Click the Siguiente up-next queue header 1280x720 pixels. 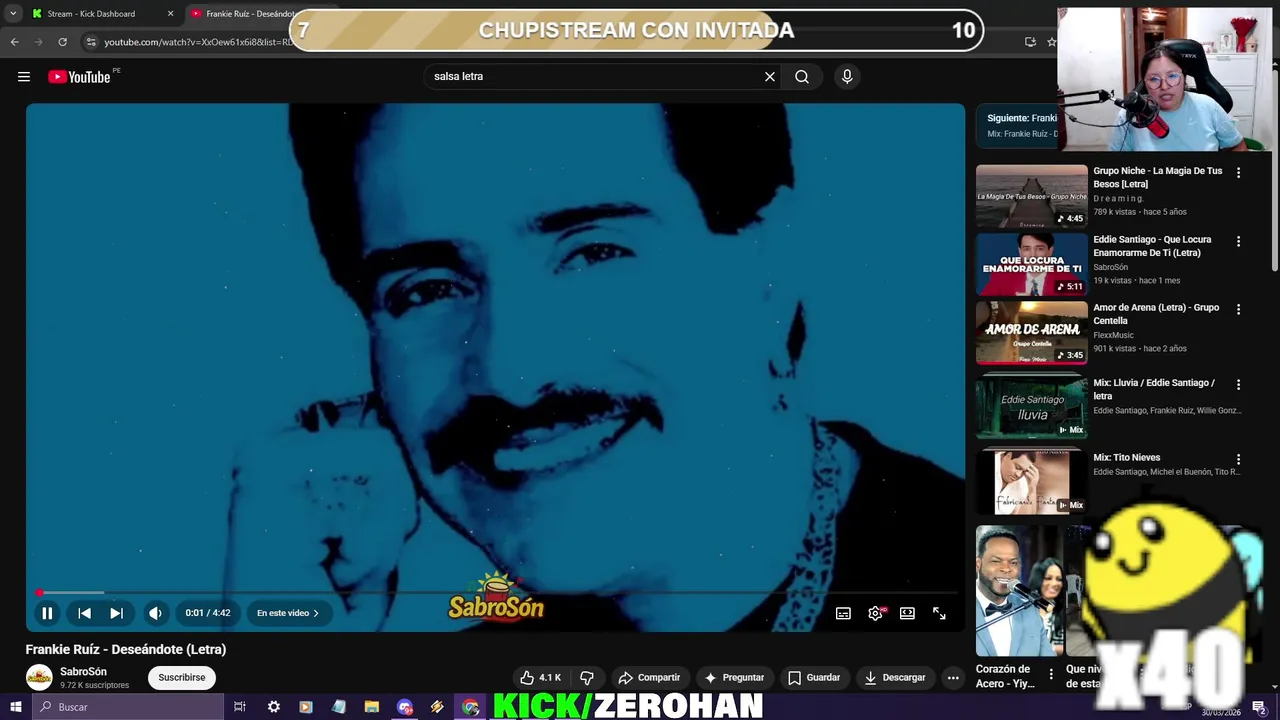coord(1018,125)
